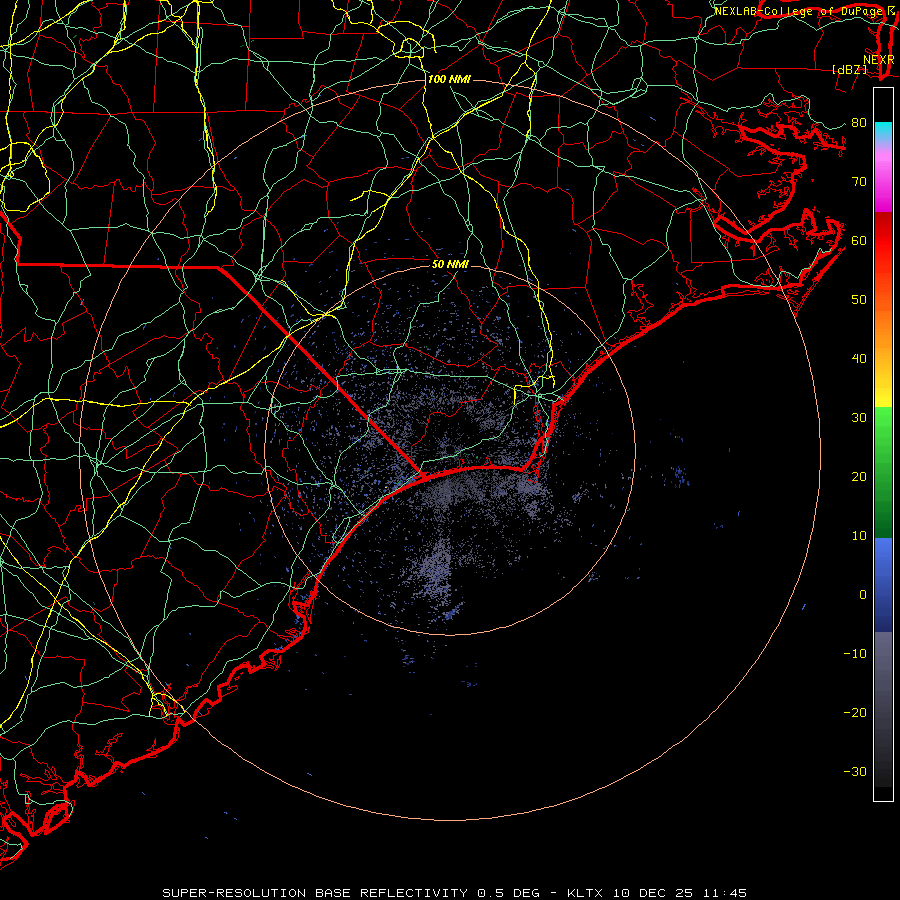The width and height of the screenshot is (900, 900).
Task: Select the 30 dBZ scale value
Action: click(x=859, y=418)
